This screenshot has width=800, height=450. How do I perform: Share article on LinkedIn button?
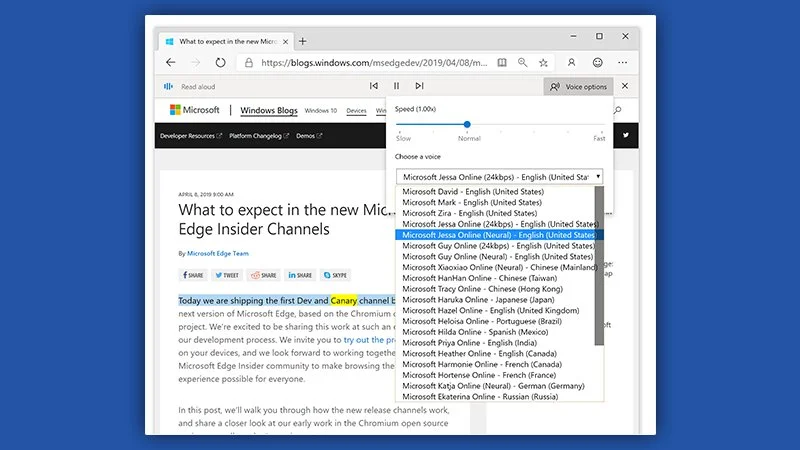pos(300,275)
